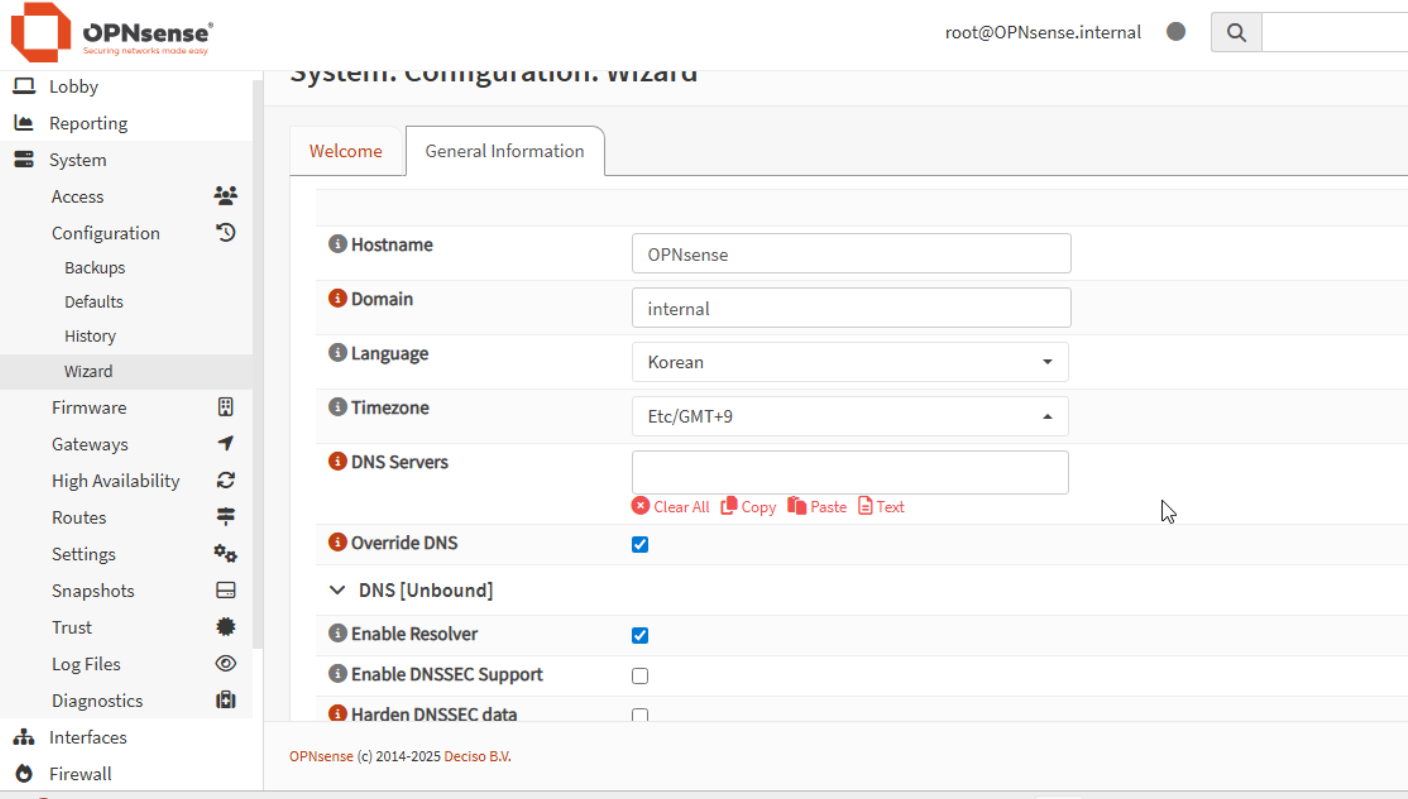This screenshot has width=1408, height=799.
Task: Check the Enable DNSSEC Support checkbox
Action: [640, 676]
